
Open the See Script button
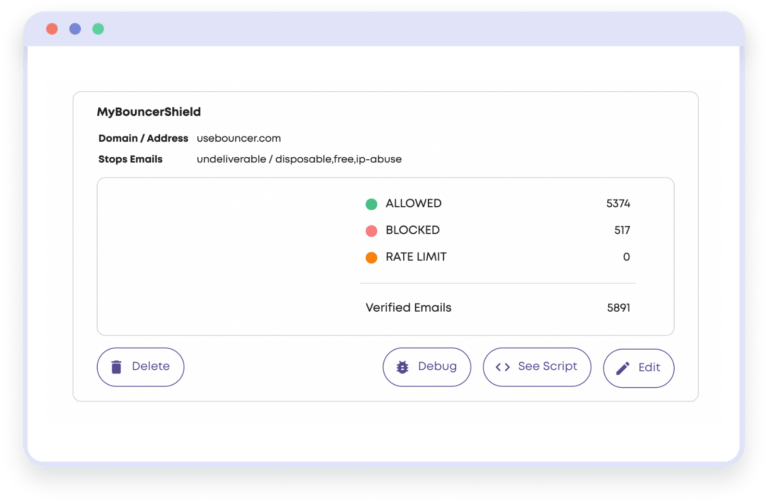[537, 367]
